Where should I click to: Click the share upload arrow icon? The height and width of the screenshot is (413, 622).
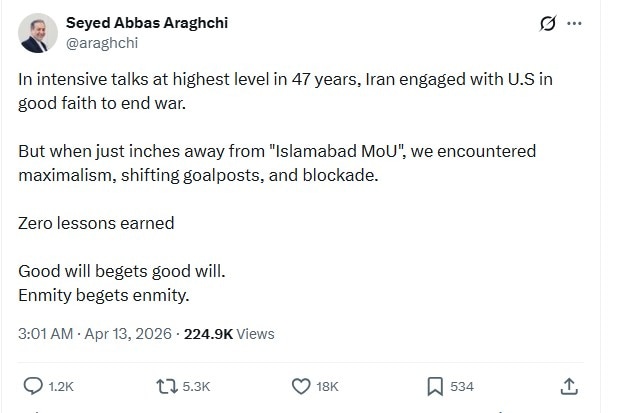coord(569,386)
